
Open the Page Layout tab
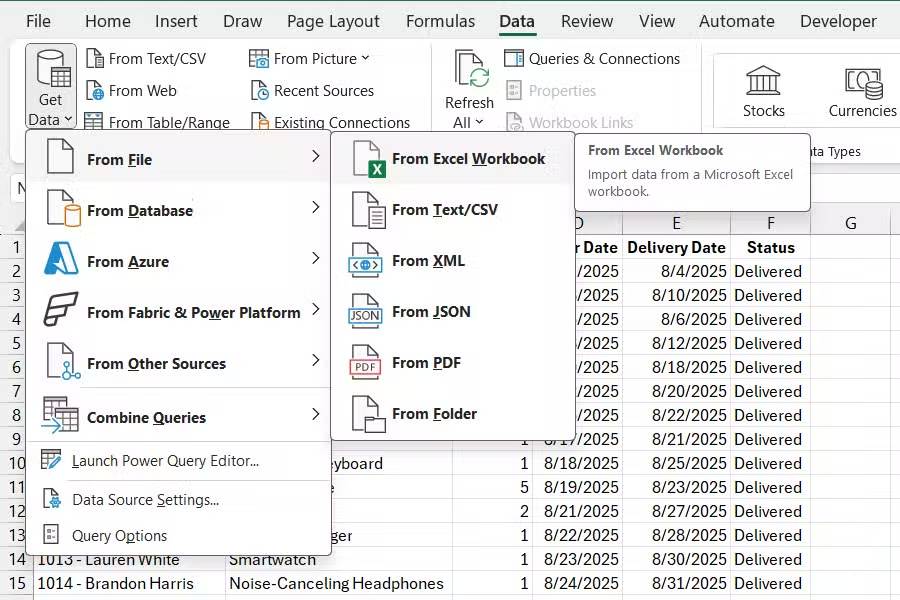pyautogui.click(x=333, y=21)
